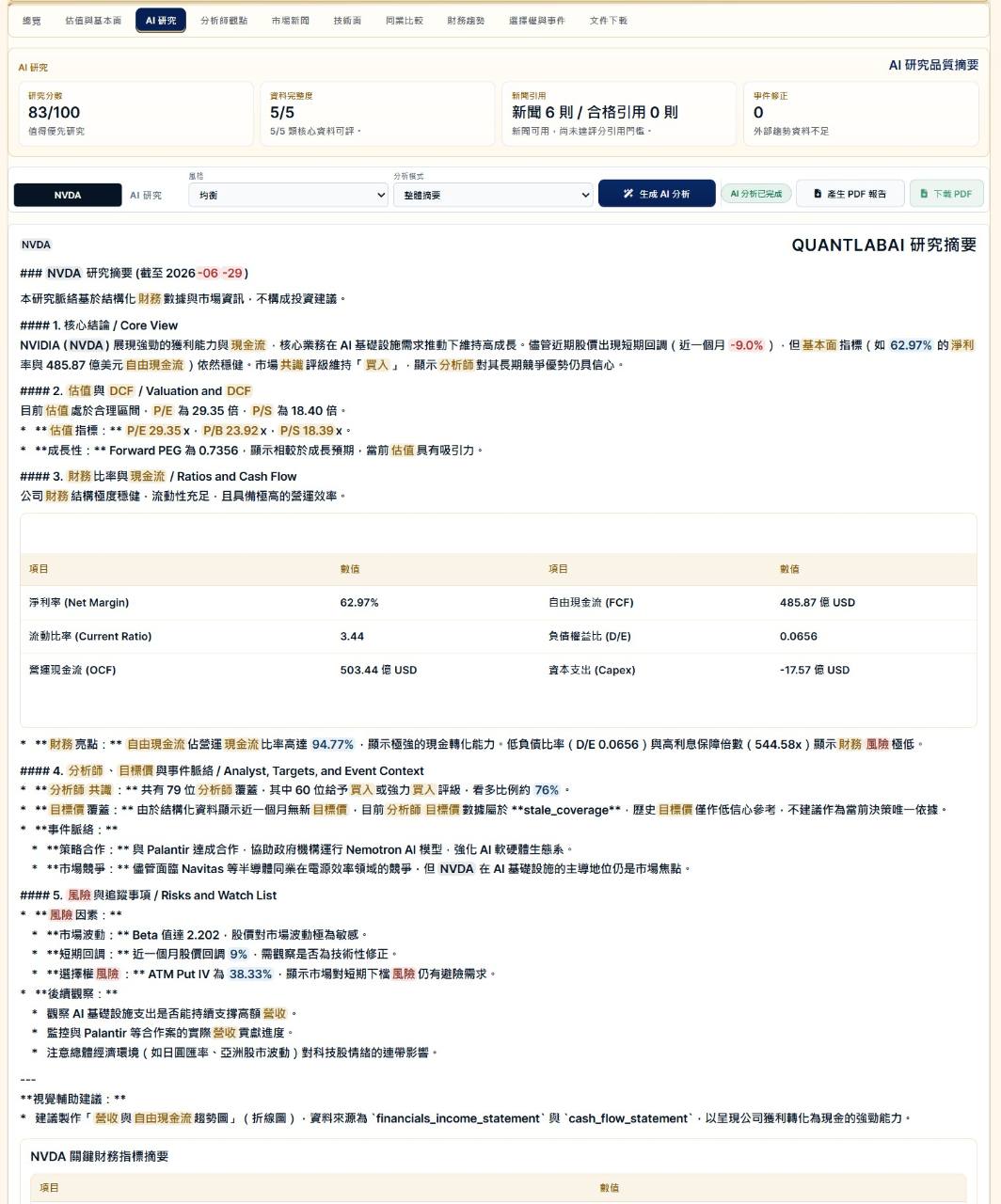Switch to the 估值與基本面 tab
This screenshot has height=1204, width=1001.
click(93, 20)
